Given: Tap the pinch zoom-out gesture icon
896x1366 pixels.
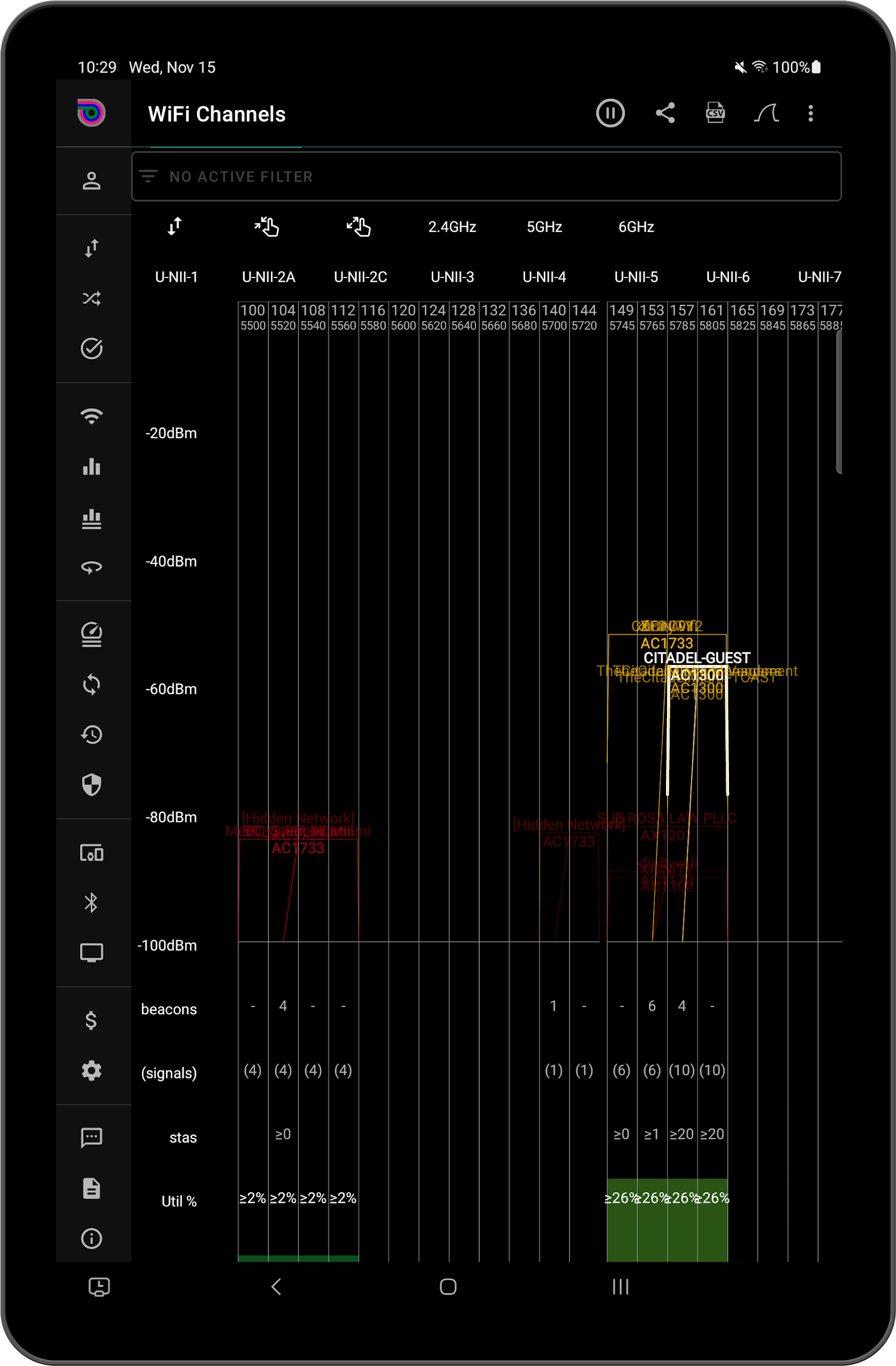Looking at the screenshot, I should (x=359, y=227).
